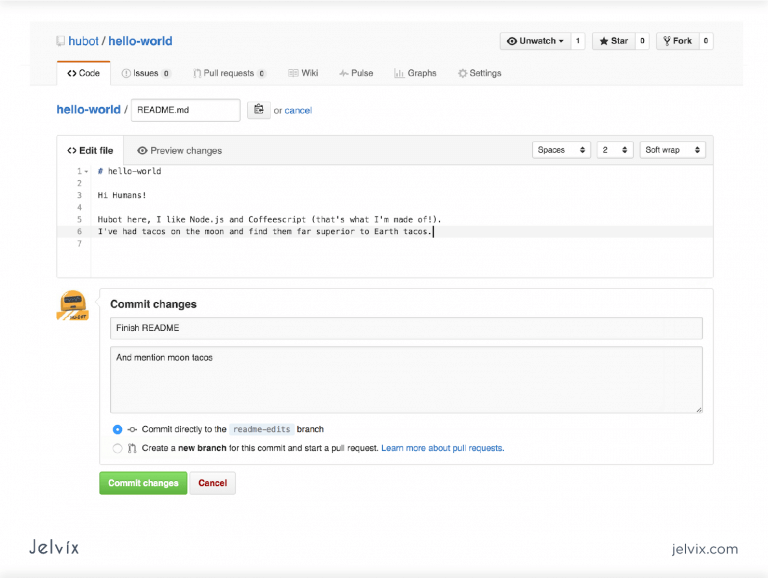Viewport: 768px width, 578px height.
Task: Switch to Preview changes tab
Action: [x=180, y=151]
